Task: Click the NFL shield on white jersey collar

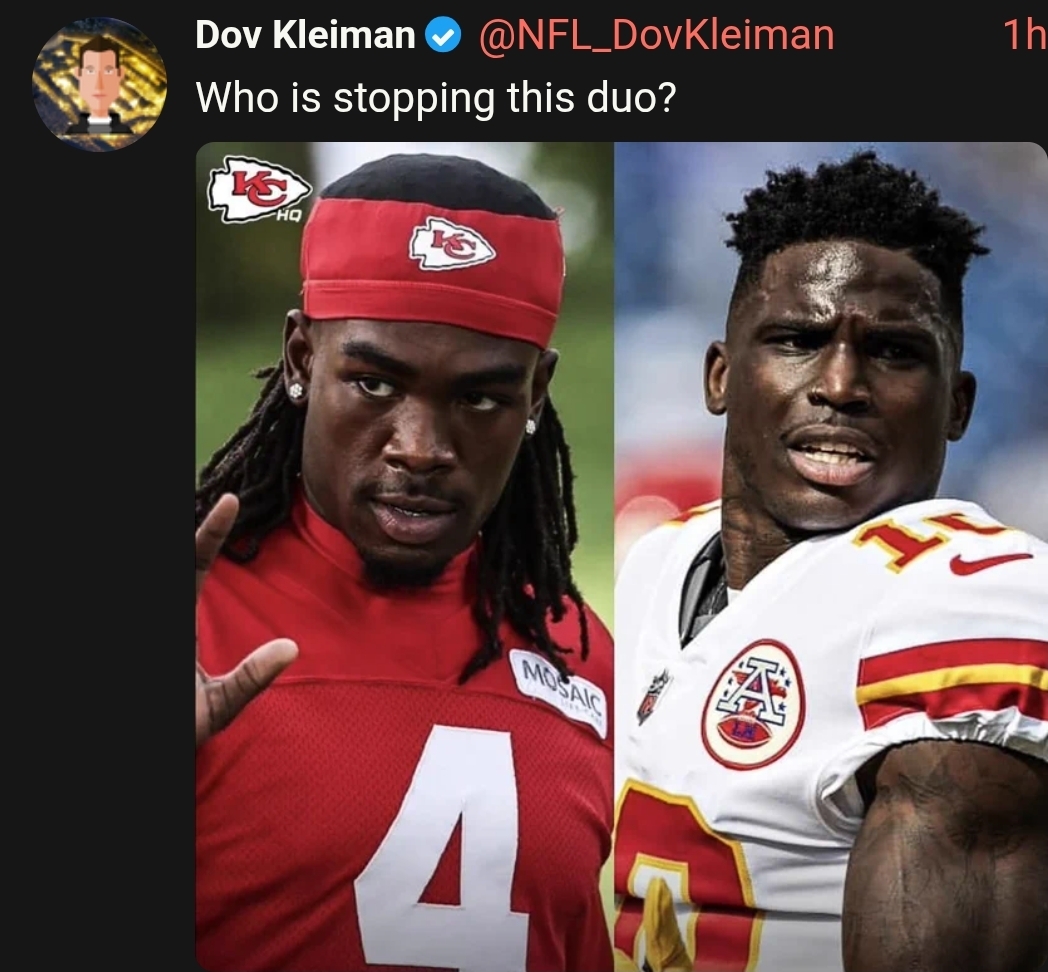Action: 654,696
